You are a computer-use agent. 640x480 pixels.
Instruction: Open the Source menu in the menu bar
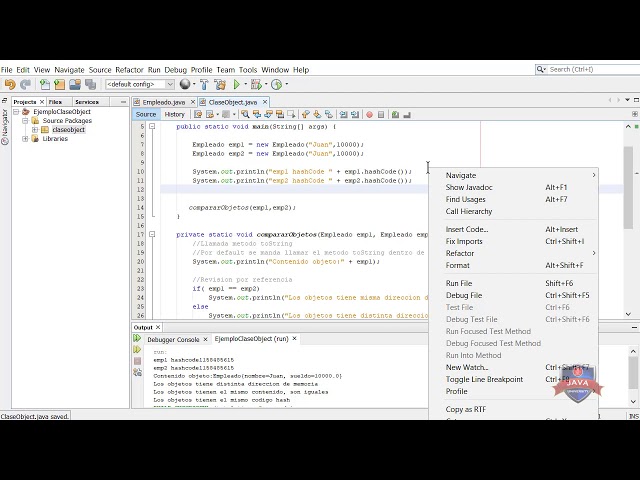pos(100,70)
